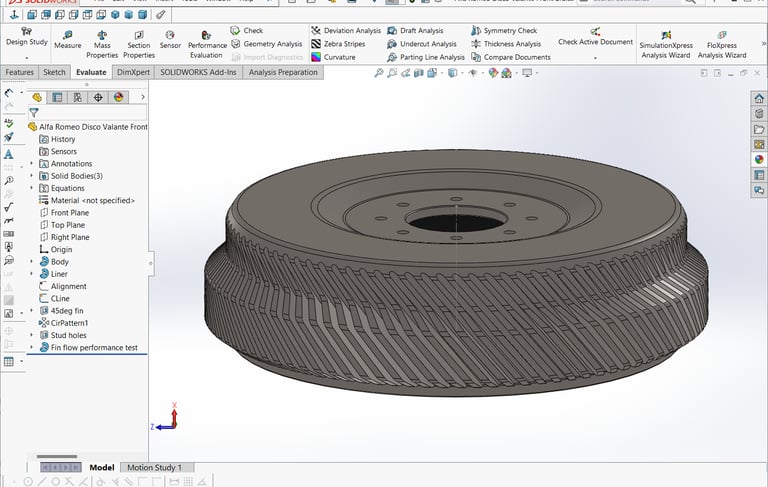Viewport: 768px width, 487px height.
Task: Open Mass Properties
Action: click(x=102, y=44)
